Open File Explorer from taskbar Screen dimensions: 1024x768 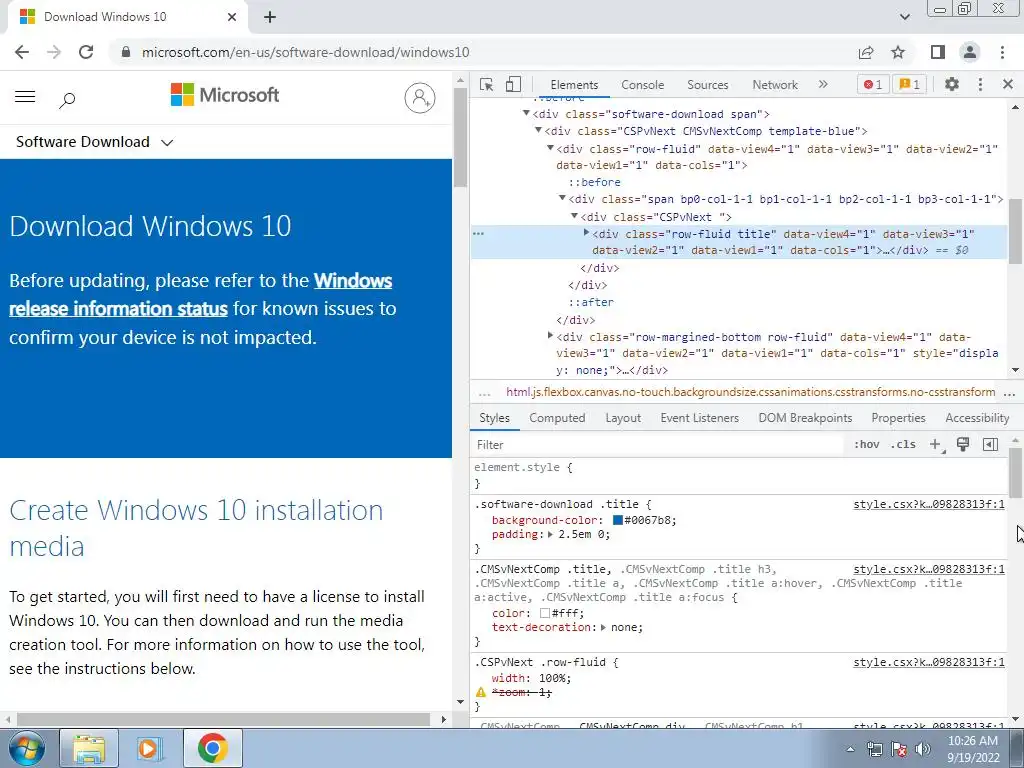(x=89, y=748)
